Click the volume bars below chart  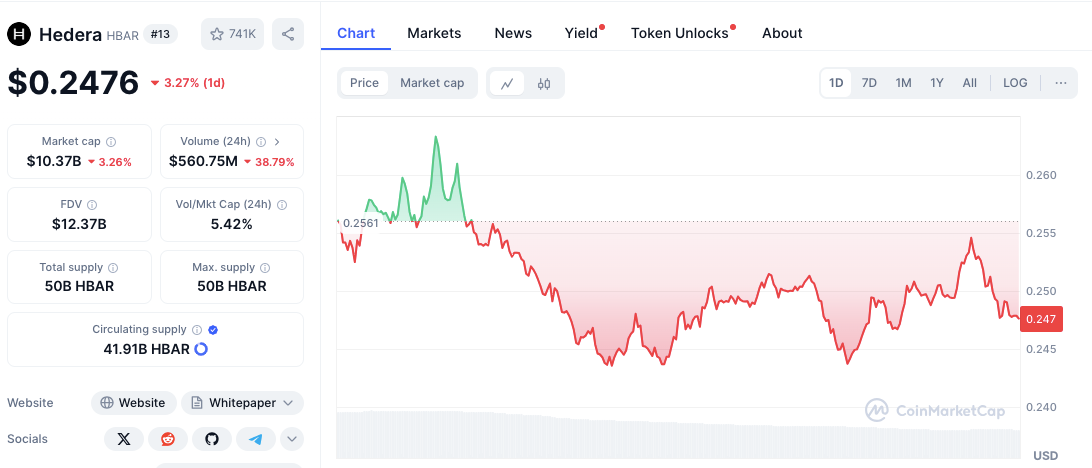678,435
